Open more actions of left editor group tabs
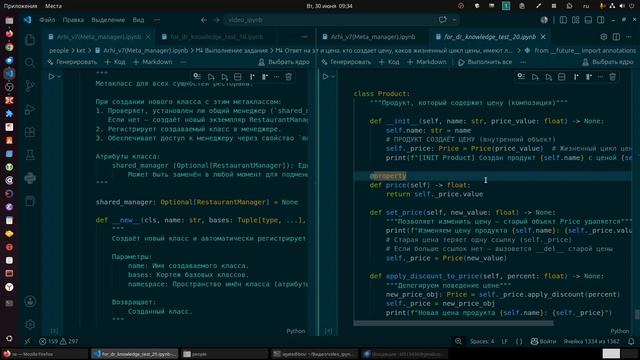 [304, 37]
